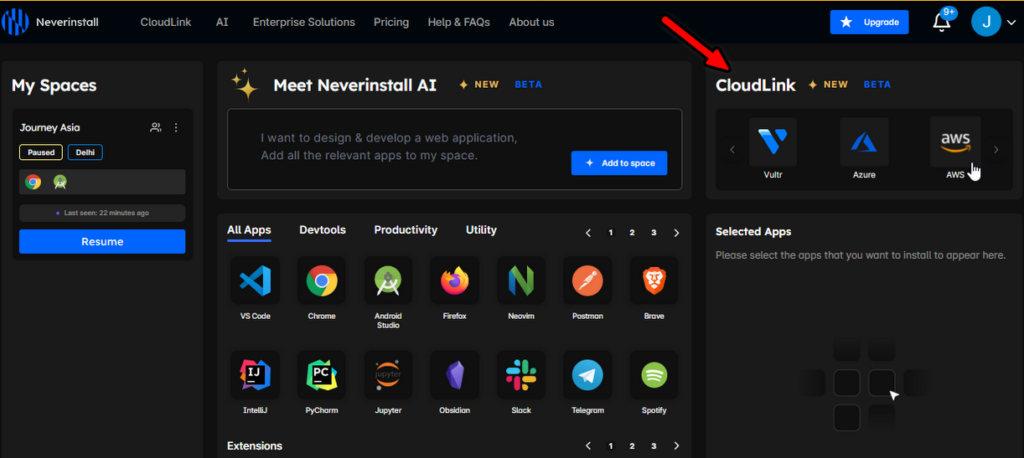
Task: Jump to All Apps page 1
Action: [611, 233]
